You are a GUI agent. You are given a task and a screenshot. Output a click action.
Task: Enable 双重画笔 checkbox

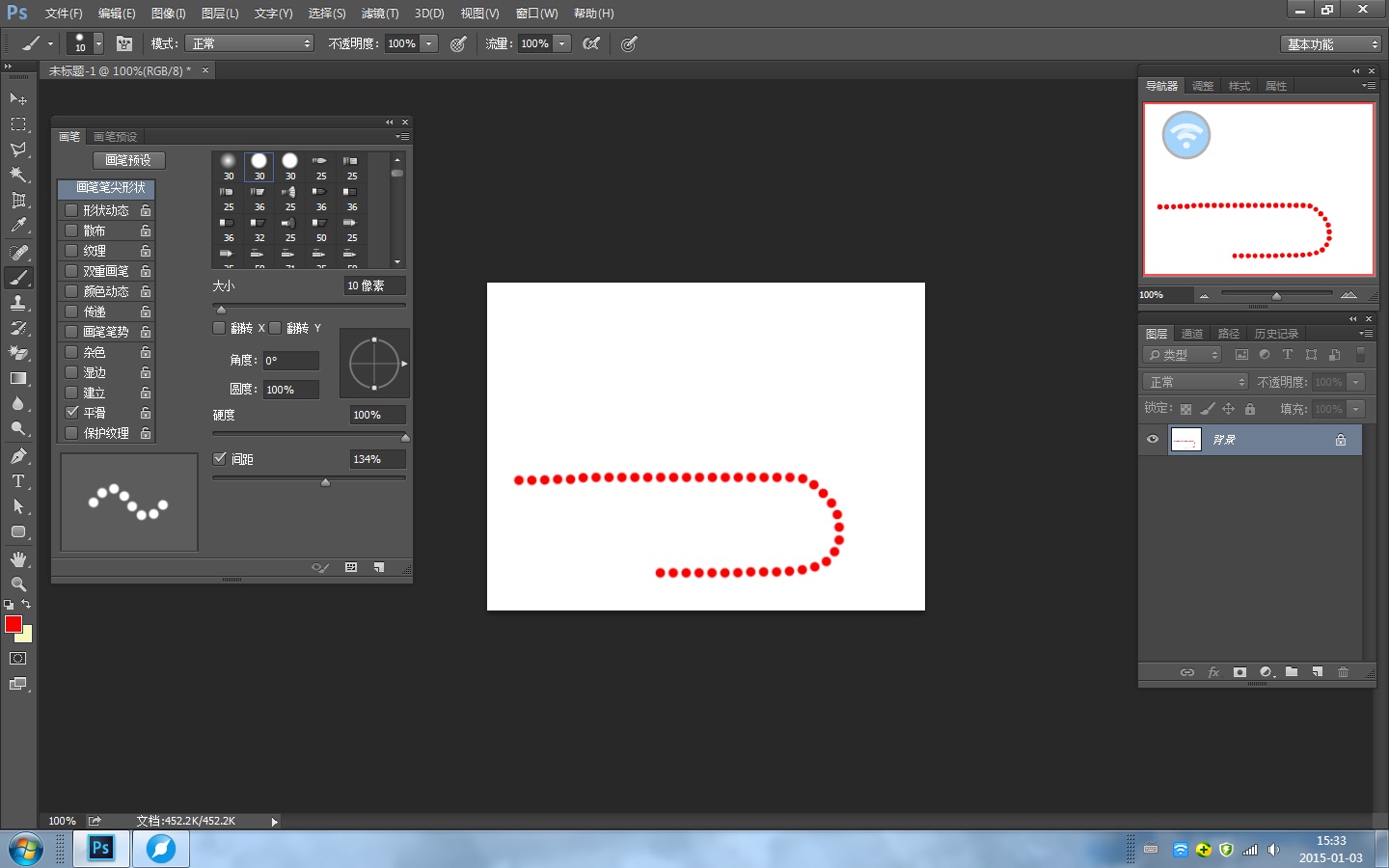pyautogui.click(x=71, y=271)
